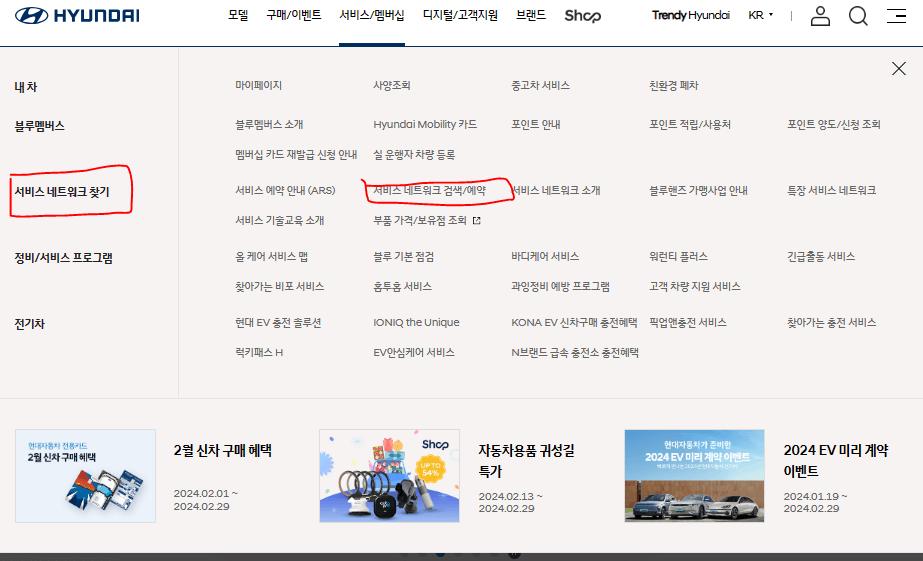Viewport: 923px width, 561px height.
Task: Open 찾아가는 충전 서비스 link
Action: point(831,322)
